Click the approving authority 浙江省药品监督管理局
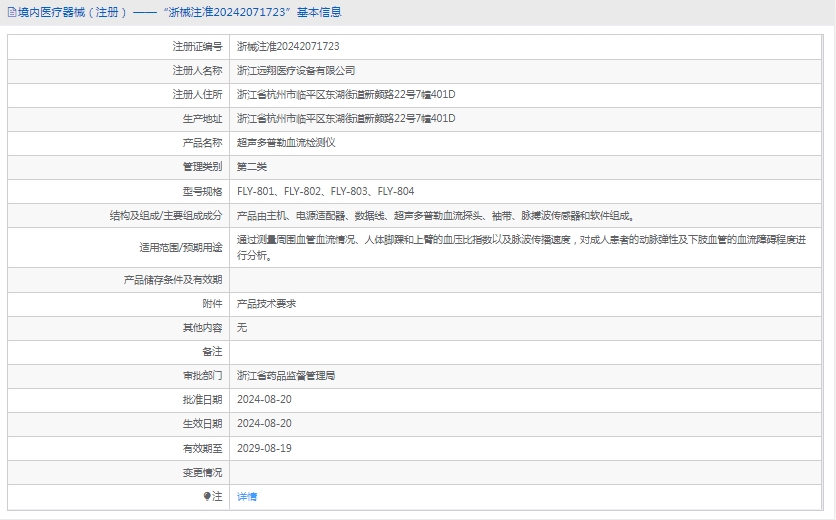 point(286,376)
